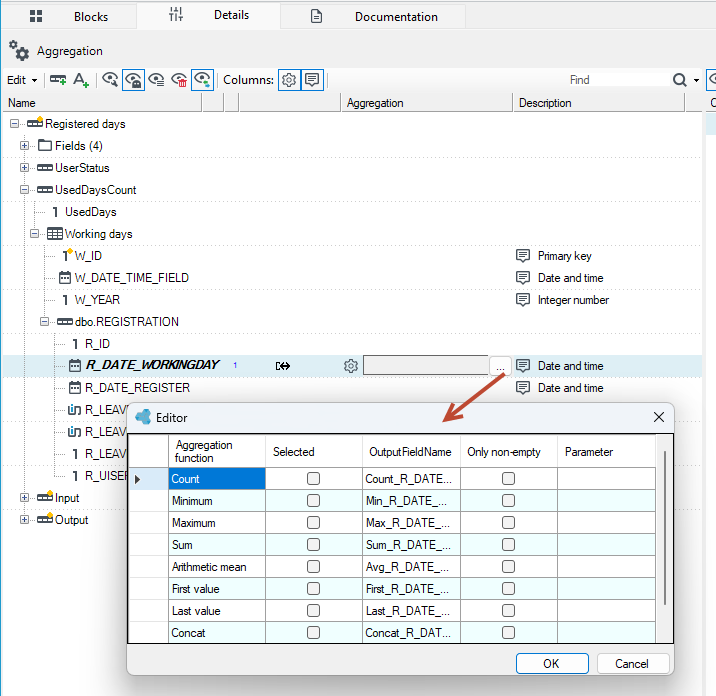This screenshot has height=696, width=716.
Task: Collapse the Registered days node
Action: 15,124
